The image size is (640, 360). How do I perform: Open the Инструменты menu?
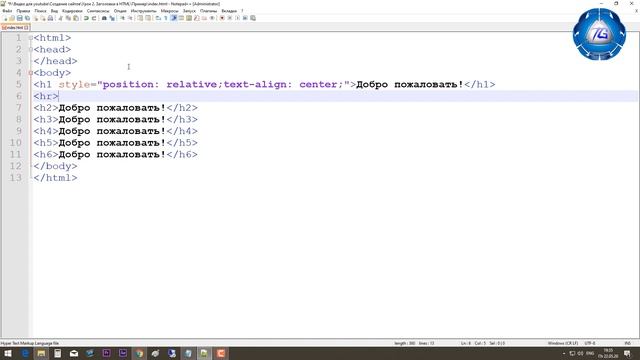[144, 11]
